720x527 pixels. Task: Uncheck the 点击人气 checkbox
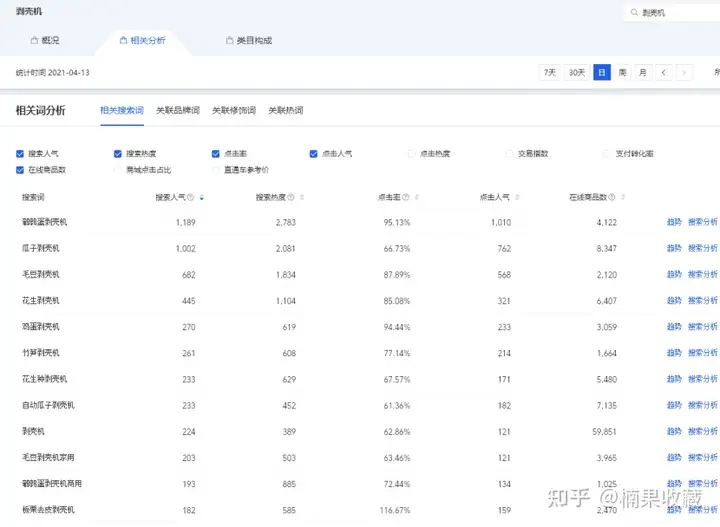point(314,154)
